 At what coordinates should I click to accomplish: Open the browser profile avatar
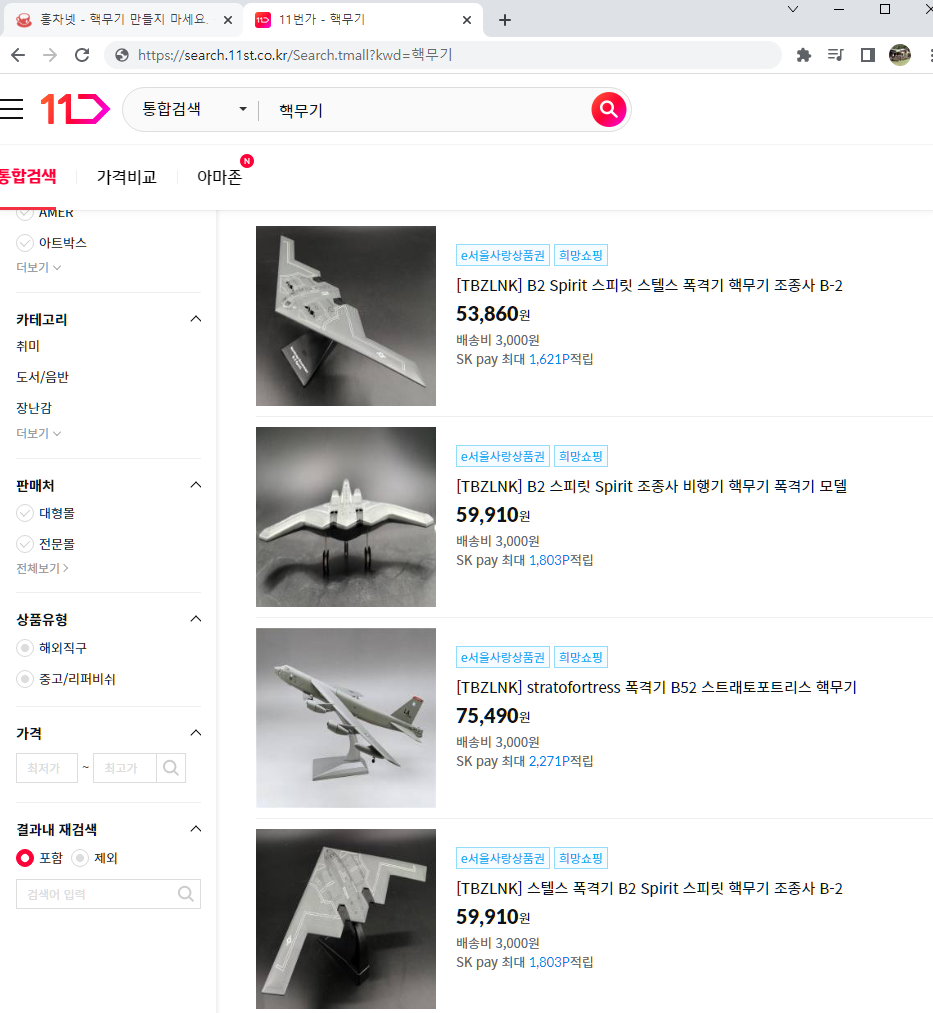pyautogui.click(x=899, y=55)
